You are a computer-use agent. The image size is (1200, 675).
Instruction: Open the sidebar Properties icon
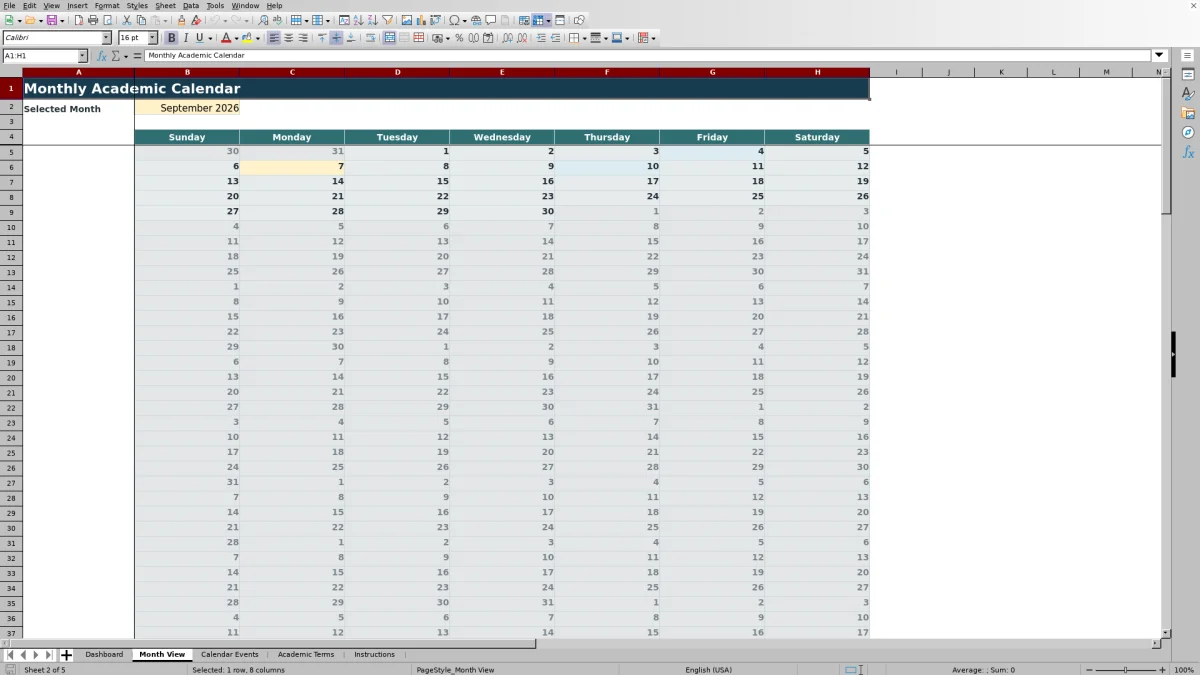(x=1188, y=75)
